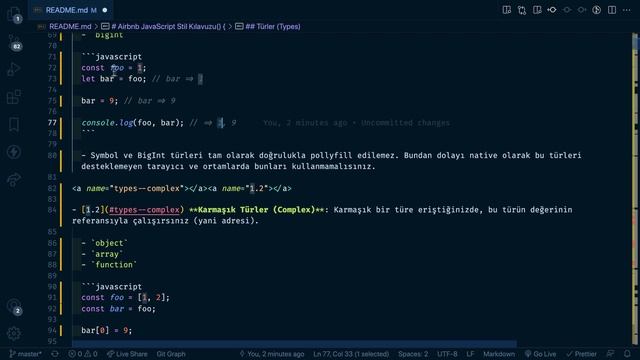The width and height of the screenshot is (640, 360).
Task: Click the feedback icon beside the bell
Action: 610,354
